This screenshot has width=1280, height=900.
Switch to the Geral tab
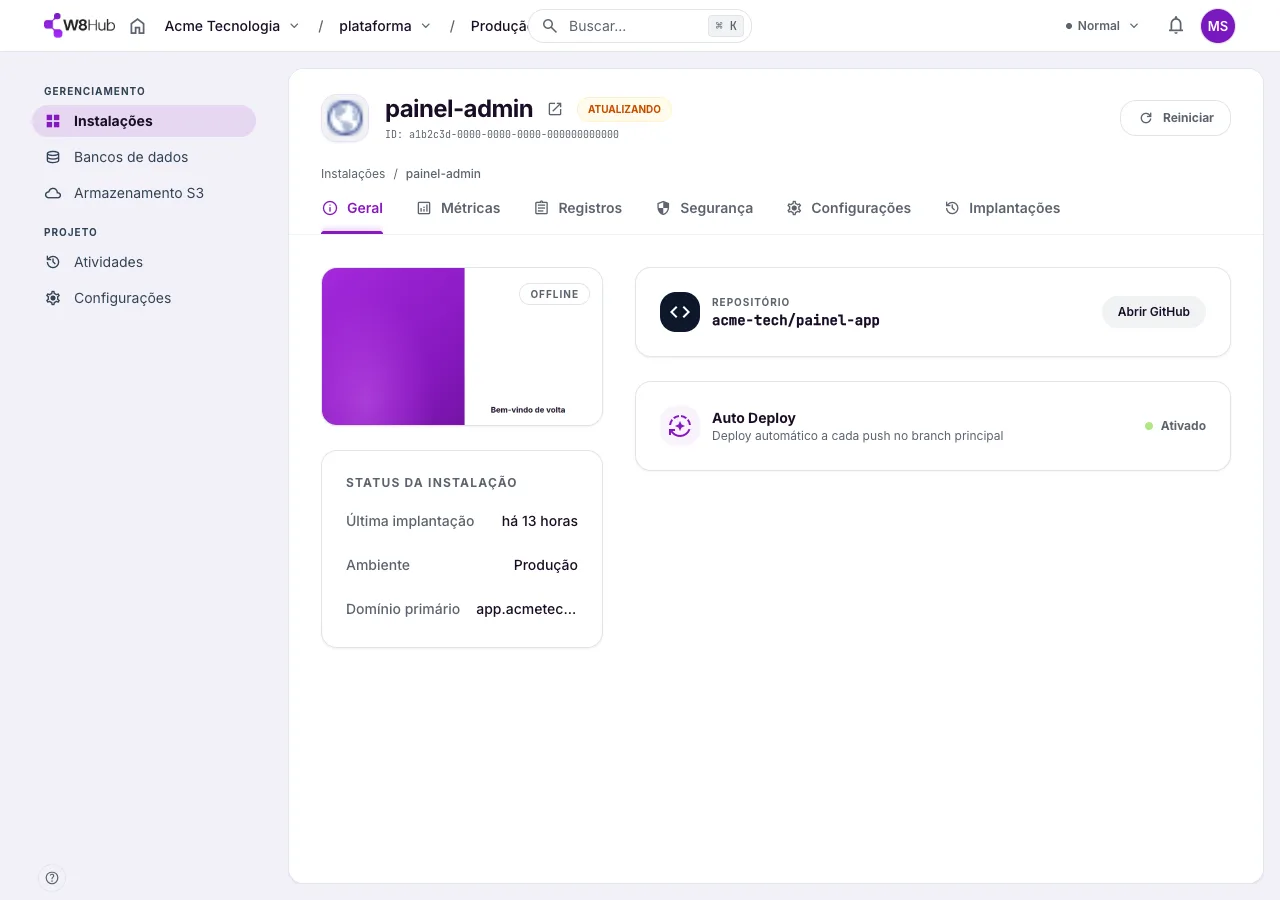352,208
